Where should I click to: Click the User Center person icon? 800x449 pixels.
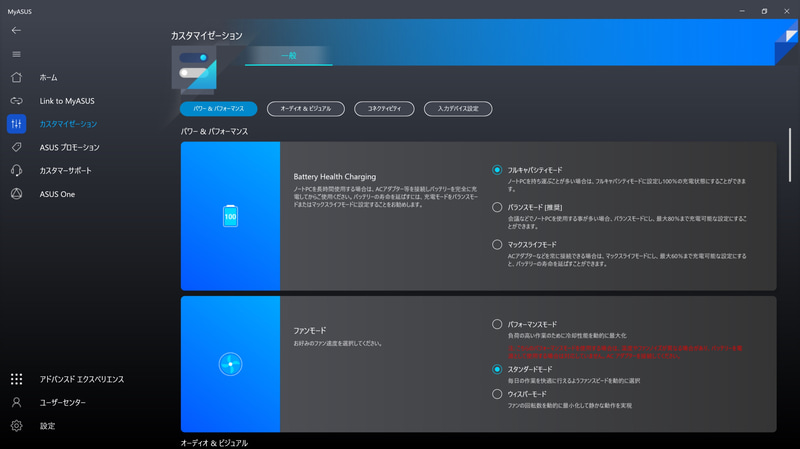point(16,403)
